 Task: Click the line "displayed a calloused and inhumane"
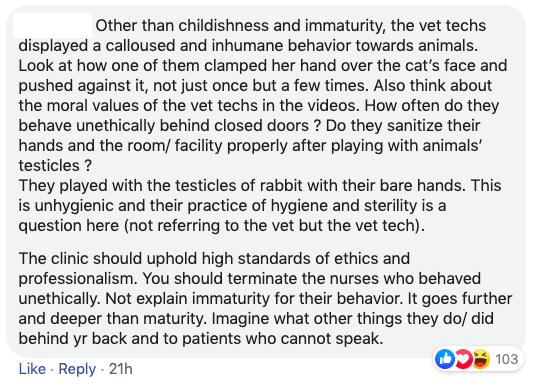(248, 46)
